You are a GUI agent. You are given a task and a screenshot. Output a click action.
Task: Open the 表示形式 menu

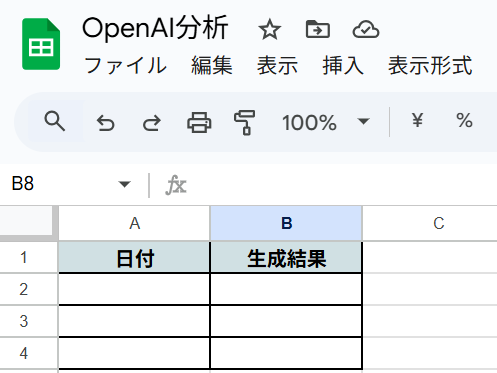(430, 65)
